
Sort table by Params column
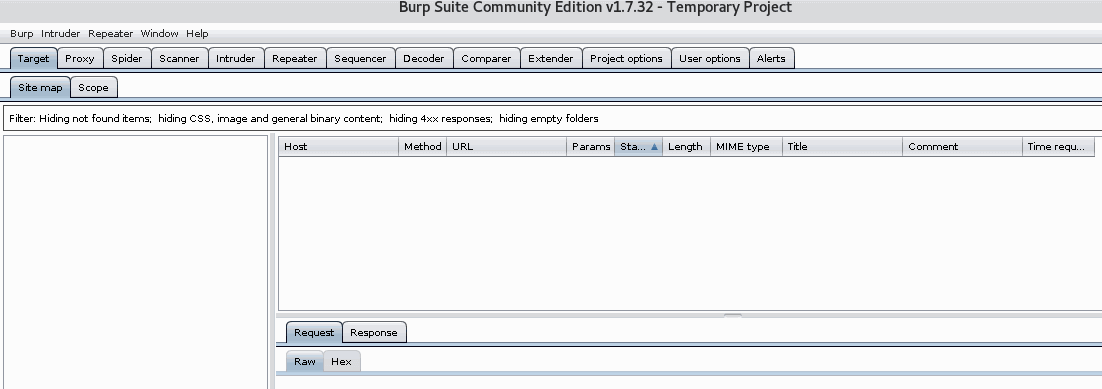point(591,146)
